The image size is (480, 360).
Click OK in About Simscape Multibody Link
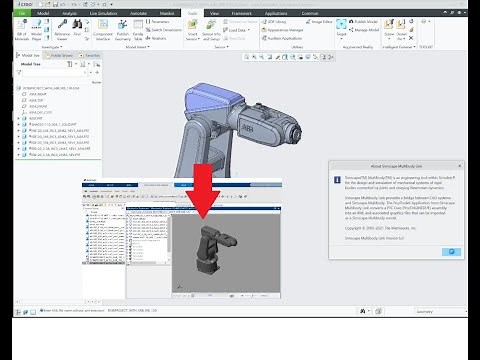451,252
